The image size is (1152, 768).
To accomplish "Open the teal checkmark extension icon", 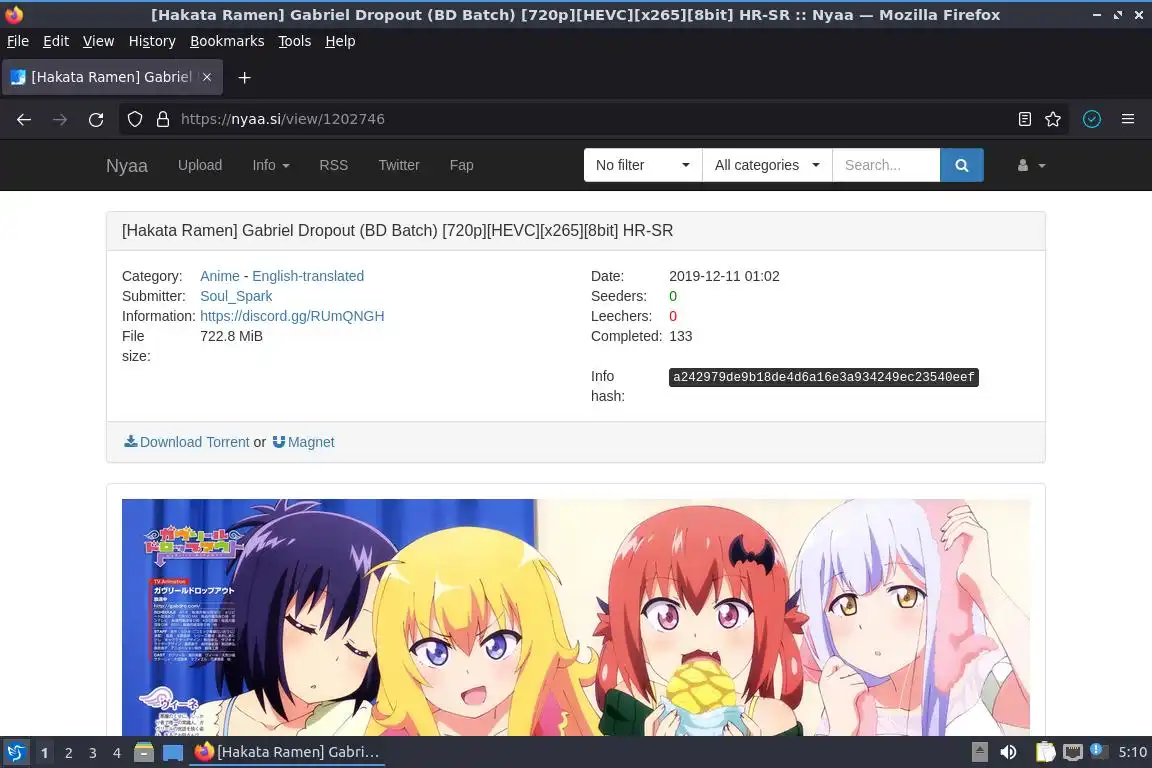I will click(1092, 119).
